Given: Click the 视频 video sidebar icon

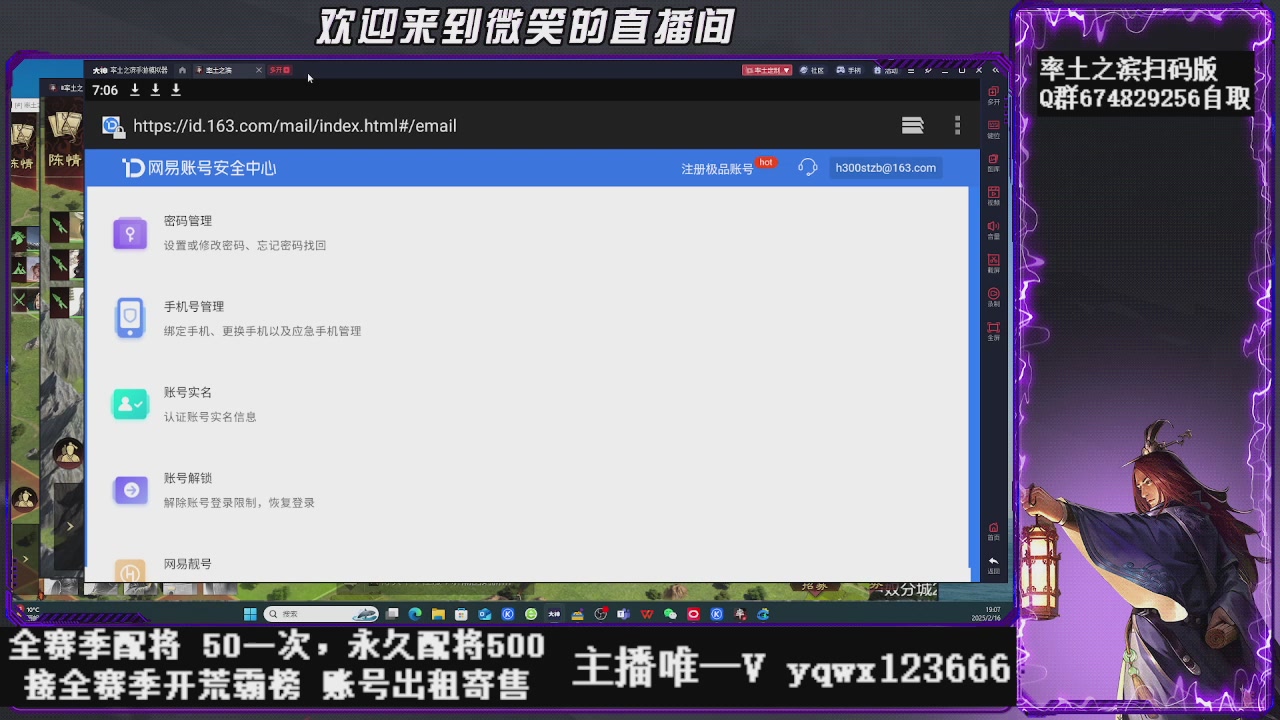Looking at the screenshot, I should click(x=993, y=195).
